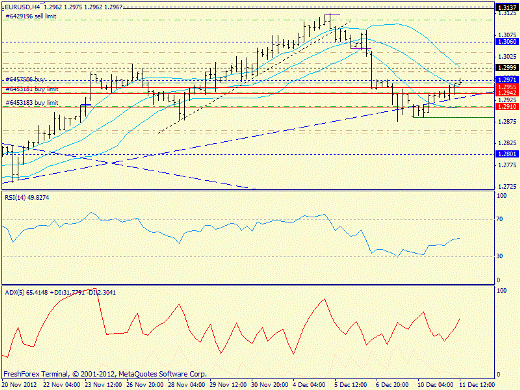The image size is (520, 390).
Task: Click the 100 value on RSI scale
Action: tap(502, 196)
